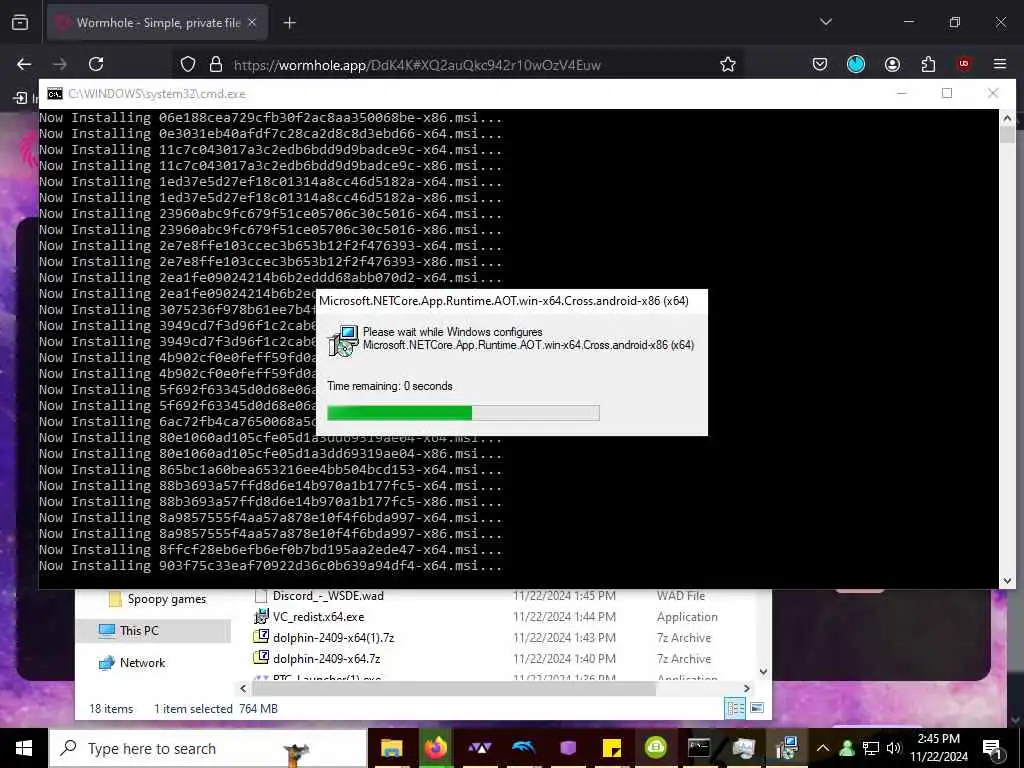Switch to the Windows Installer taskbar icon

(787, 748)
